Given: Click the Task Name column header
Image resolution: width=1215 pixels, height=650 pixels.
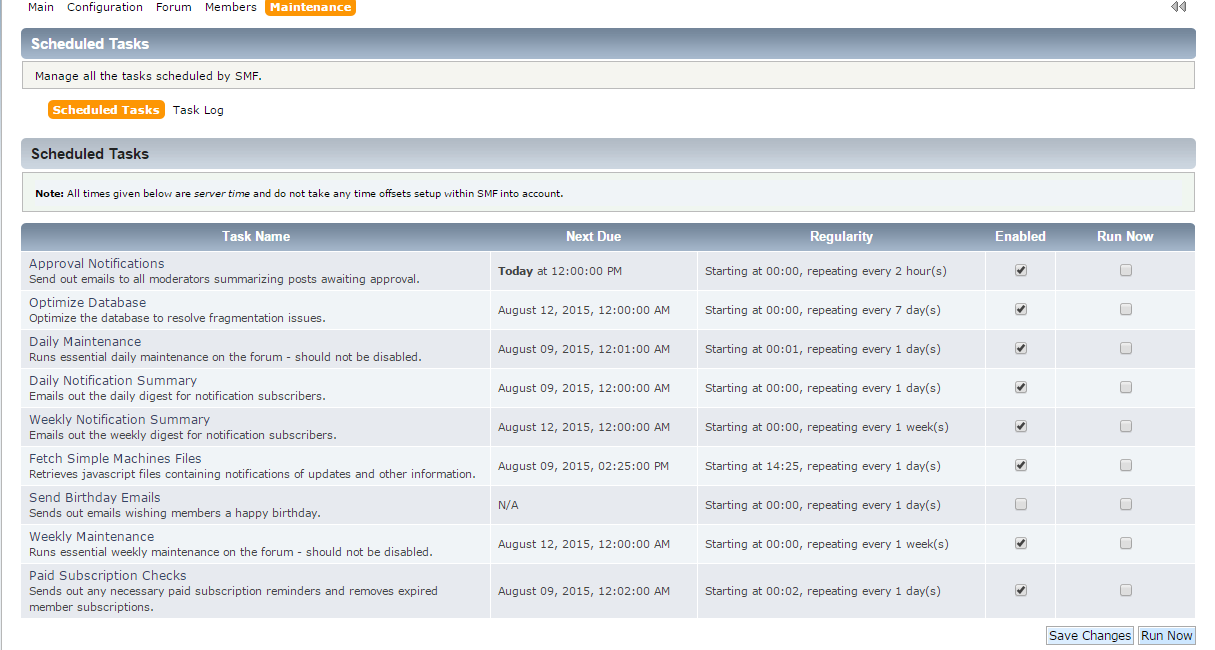Looking at the screenshot, I should click(256, 237).
